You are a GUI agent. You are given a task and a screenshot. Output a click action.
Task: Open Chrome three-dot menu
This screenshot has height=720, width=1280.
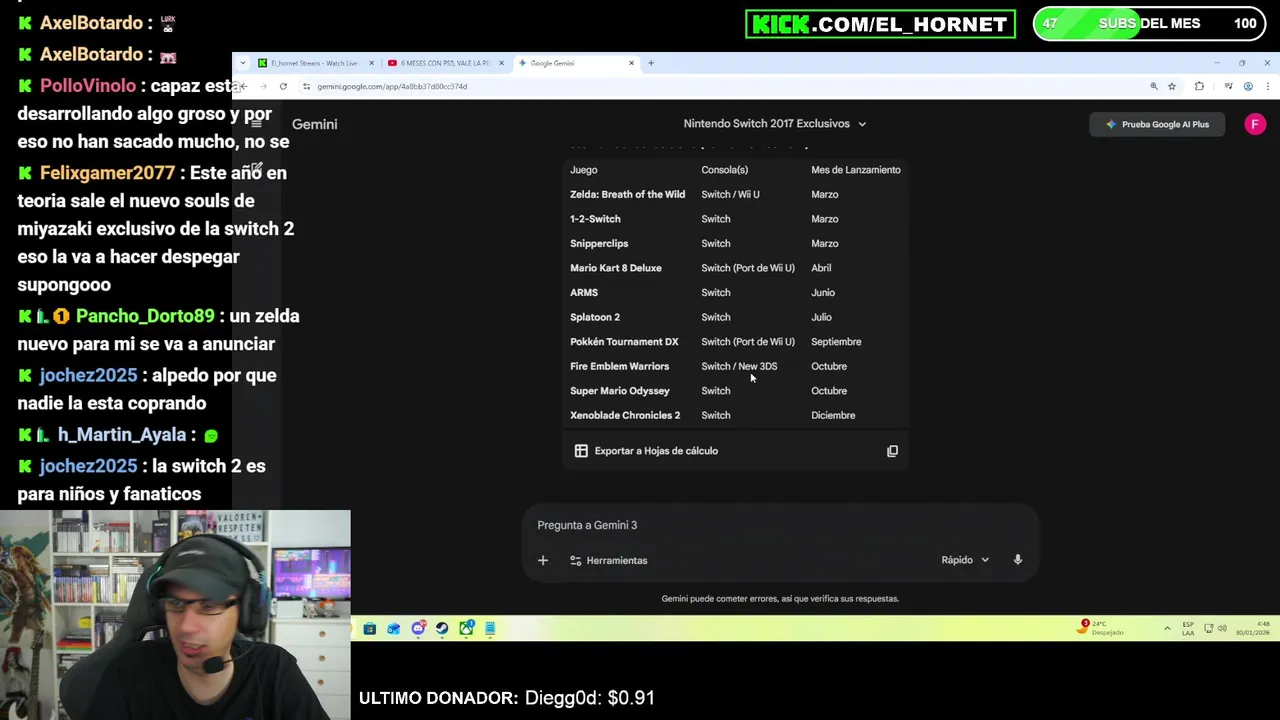pos(1268,86)
